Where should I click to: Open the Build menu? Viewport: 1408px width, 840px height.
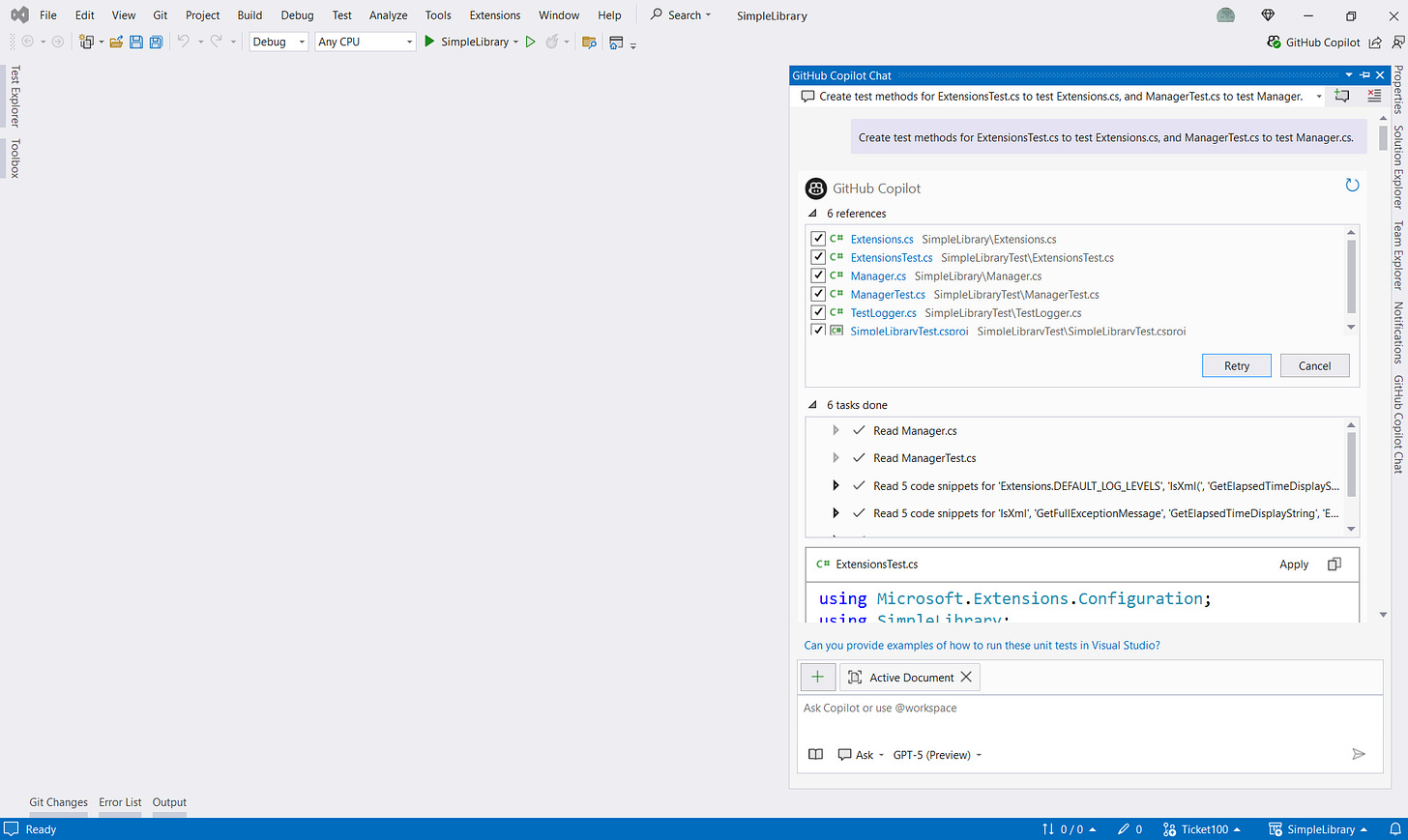click(x=249, y=15)
